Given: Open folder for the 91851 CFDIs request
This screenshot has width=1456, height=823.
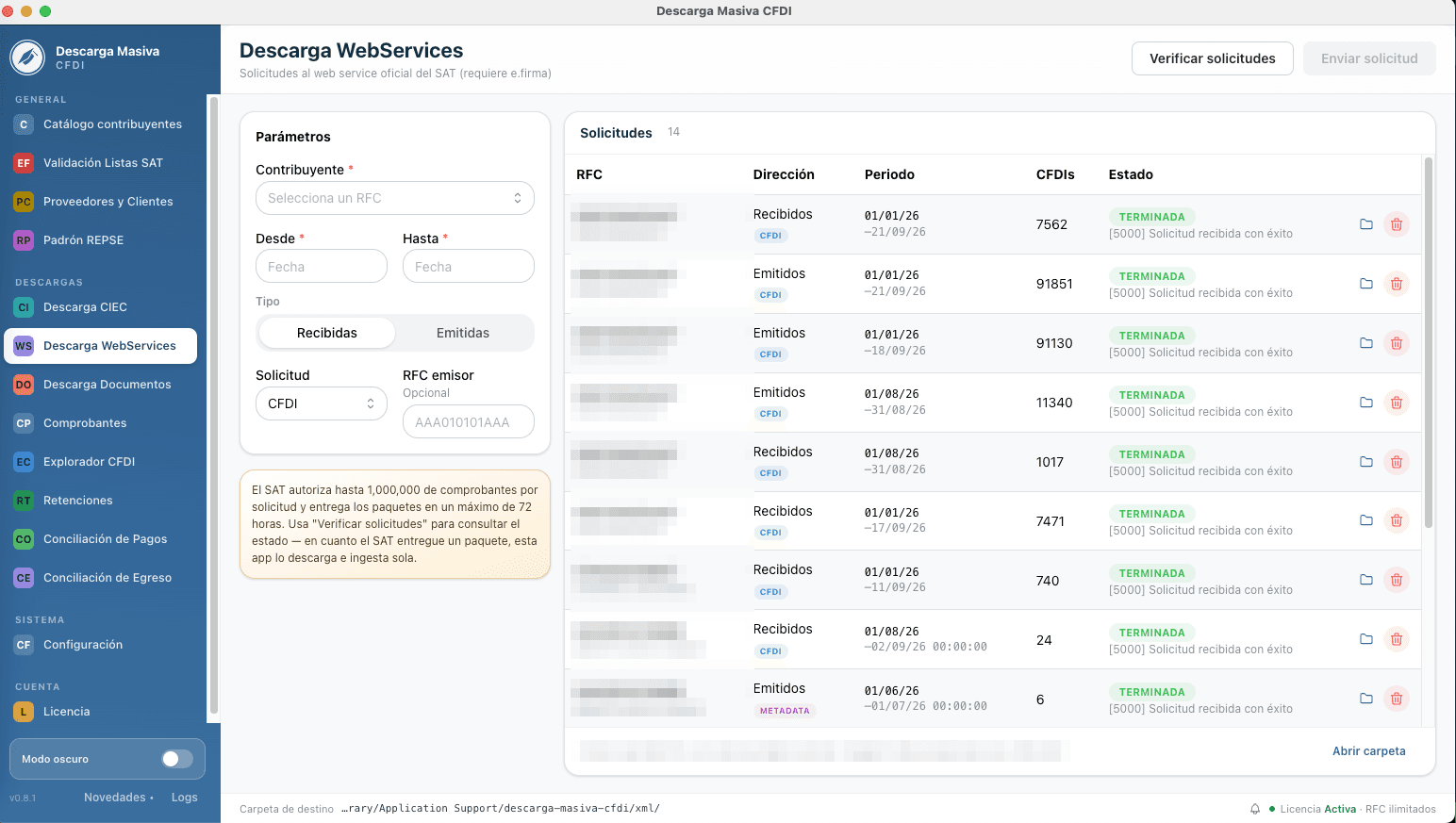Looking at the screenshot, I should (1365, 284).
